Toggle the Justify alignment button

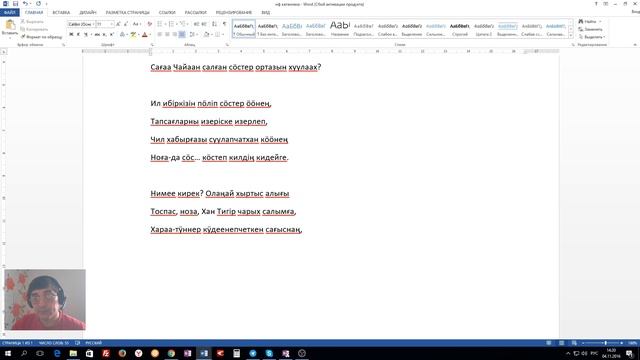[x=182, y=35]
